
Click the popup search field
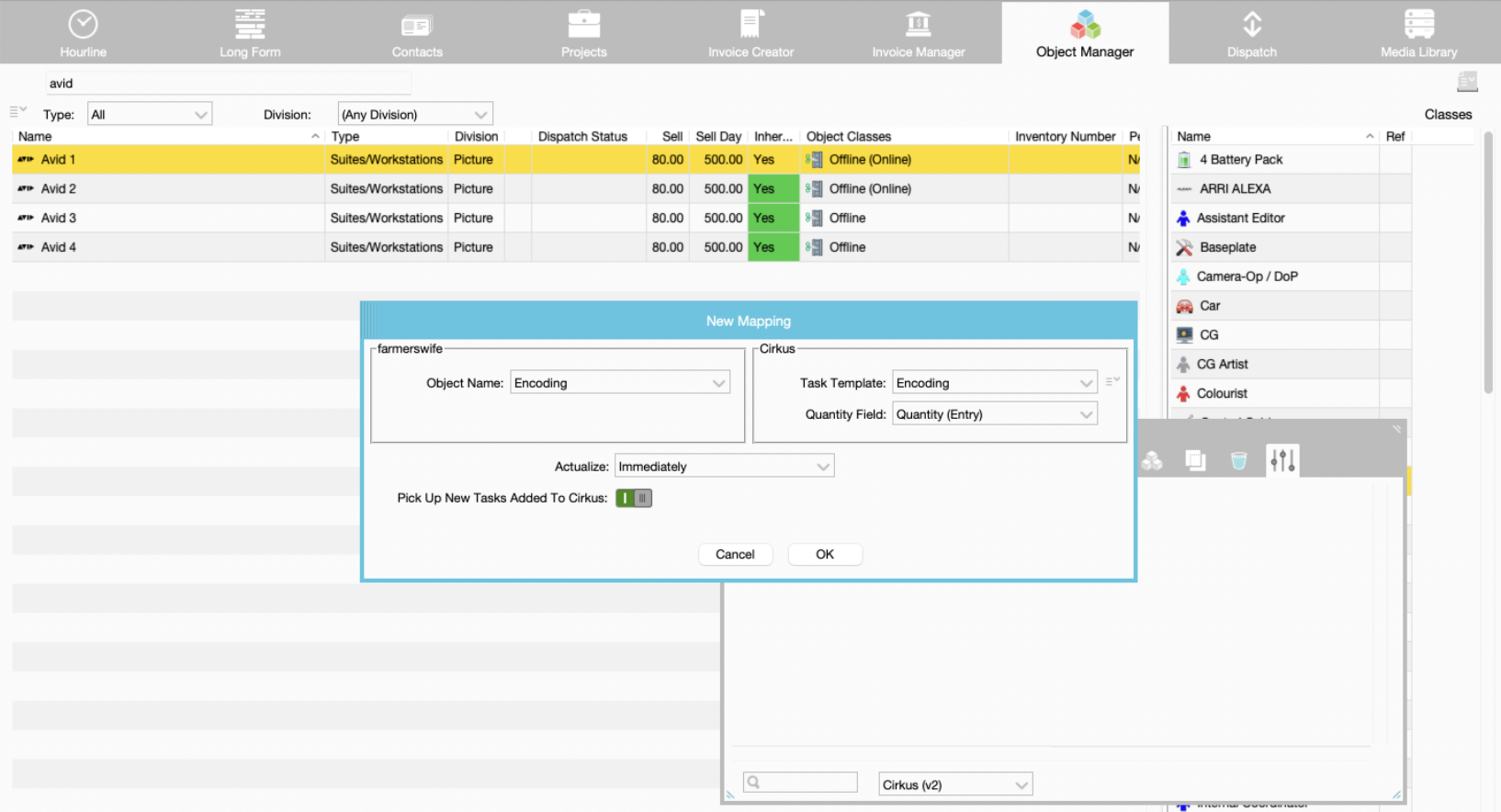pyautogui.click(x=800, y=783)
